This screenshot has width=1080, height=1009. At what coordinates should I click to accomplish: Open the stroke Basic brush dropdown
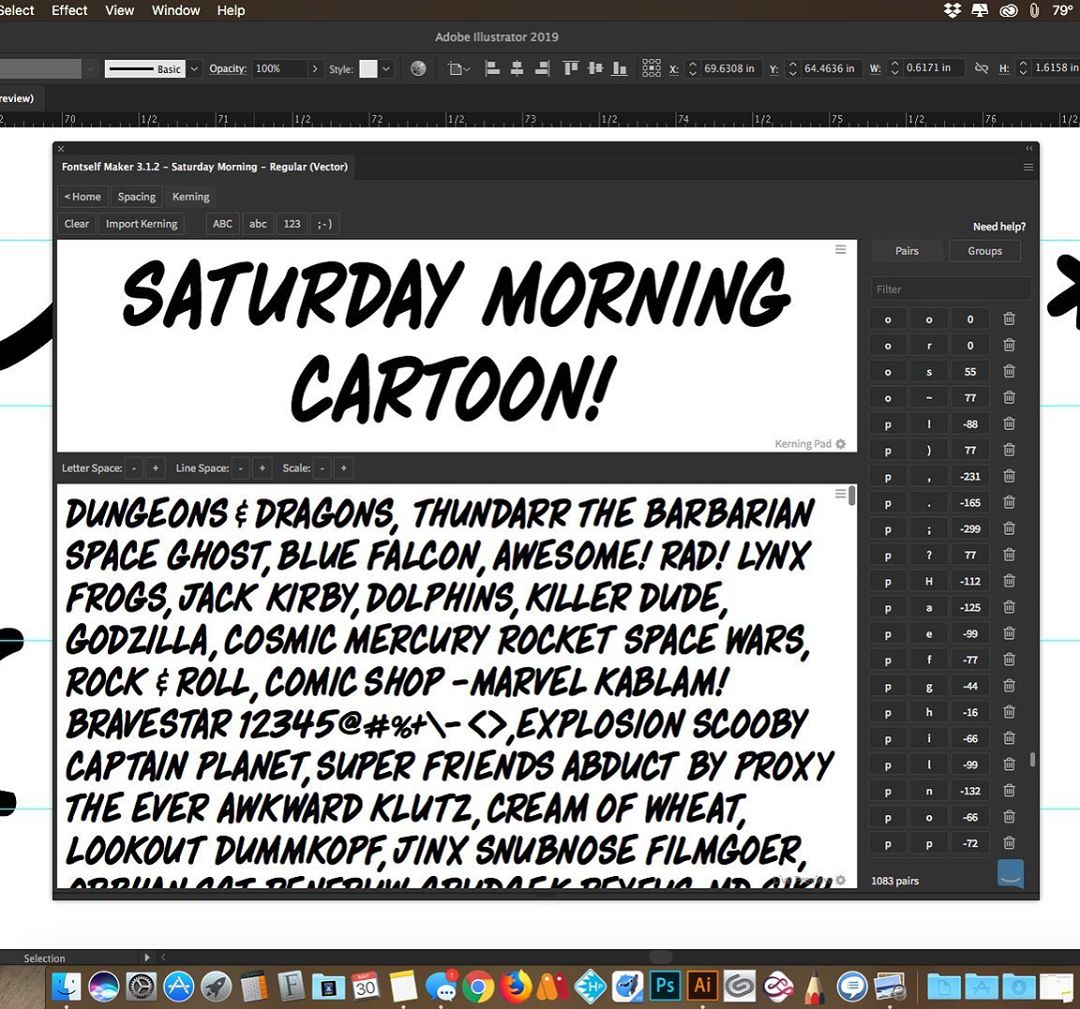pos(194,68)
